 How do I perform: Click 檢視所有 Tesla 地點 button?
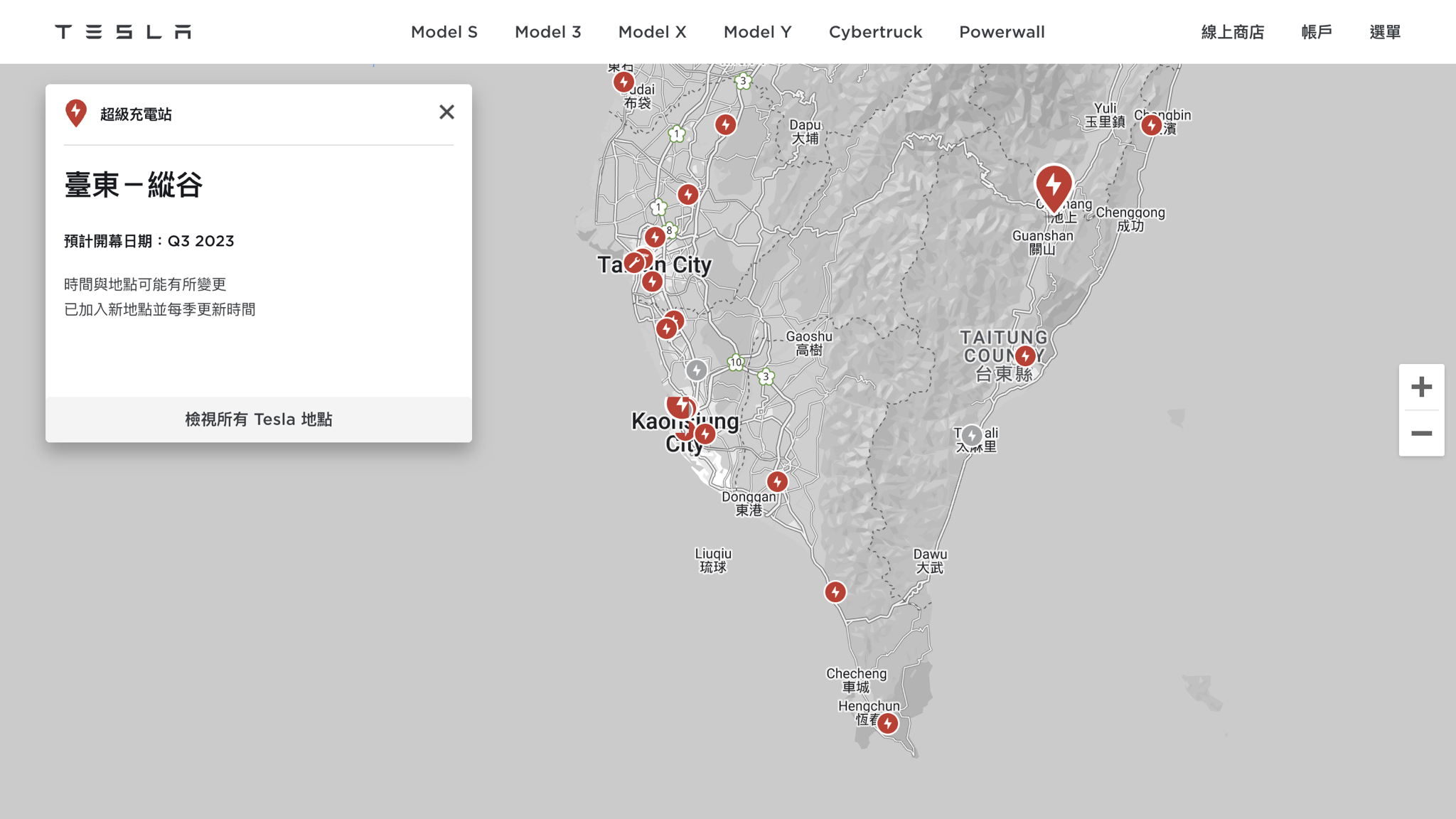click(x=259, y=419)
